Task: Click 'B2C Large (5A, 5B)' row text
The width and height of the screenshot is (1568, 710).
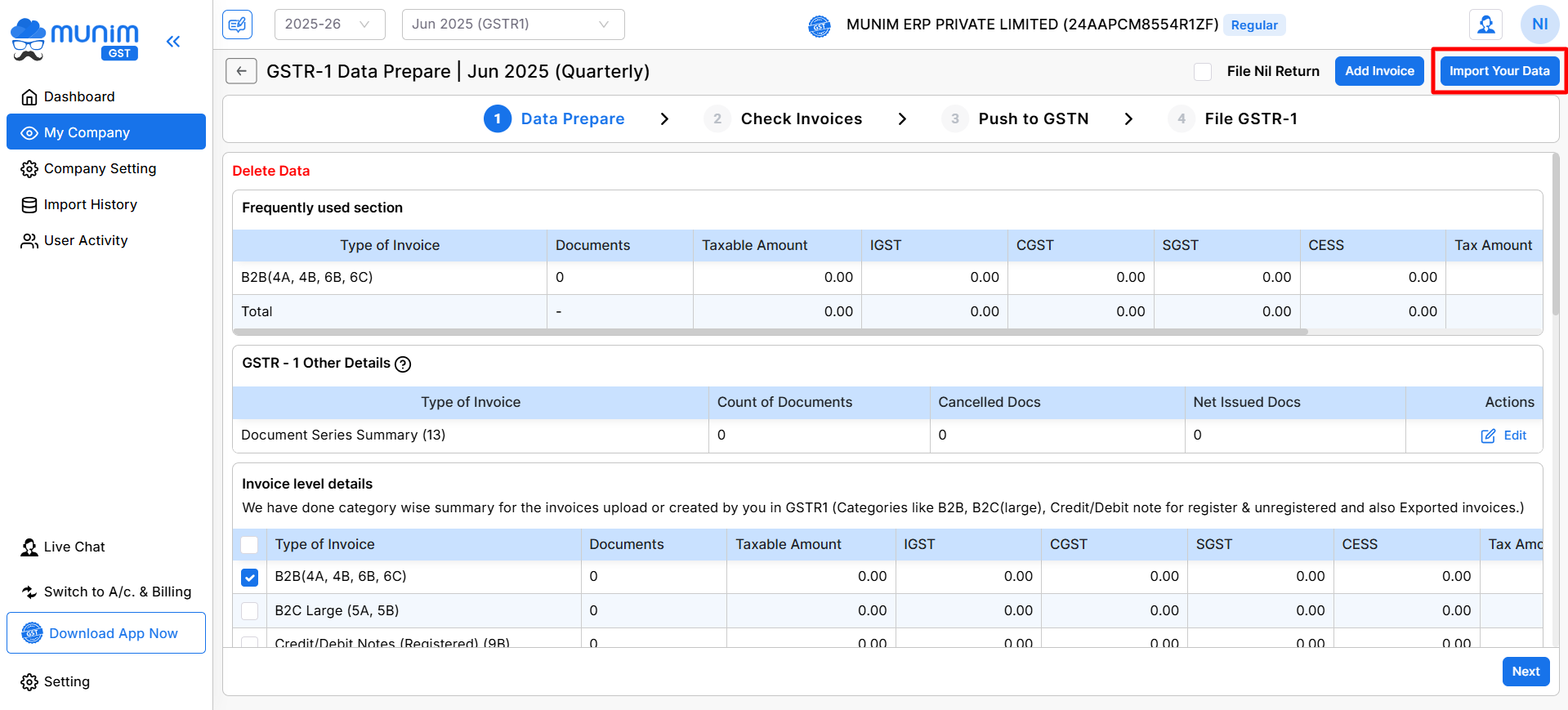Action: click(x=337, y=611)
